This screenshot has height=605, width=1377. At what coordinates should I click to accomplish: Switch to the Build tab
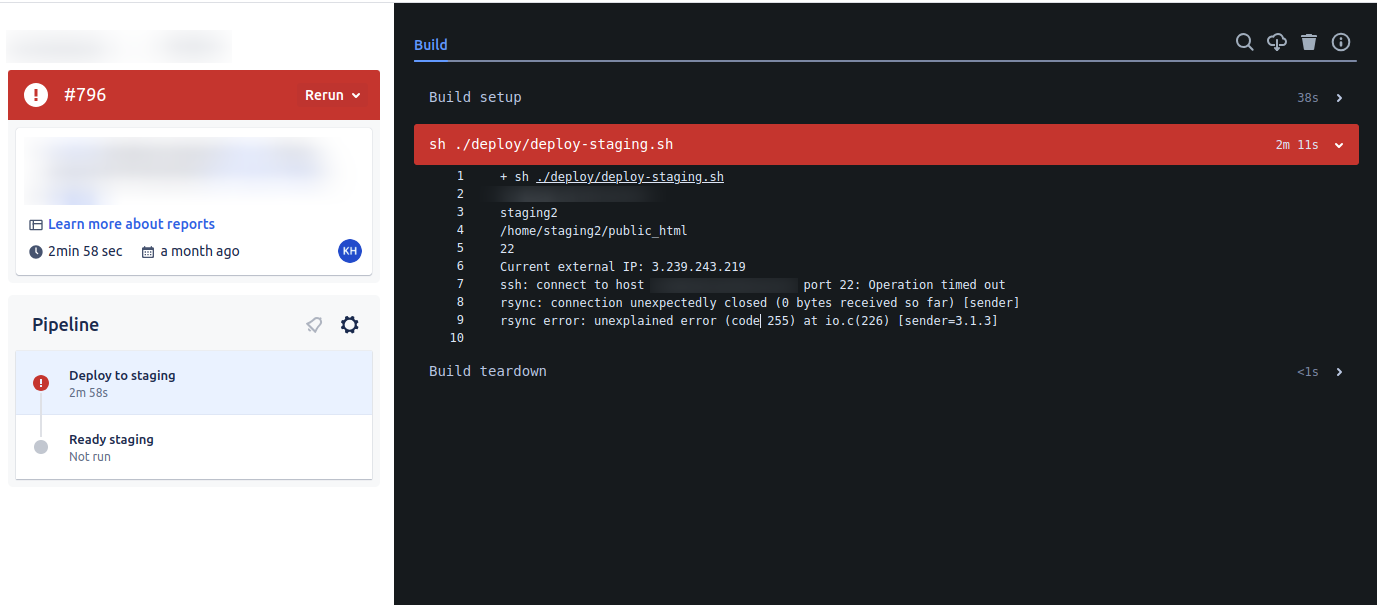coord(430,44)
